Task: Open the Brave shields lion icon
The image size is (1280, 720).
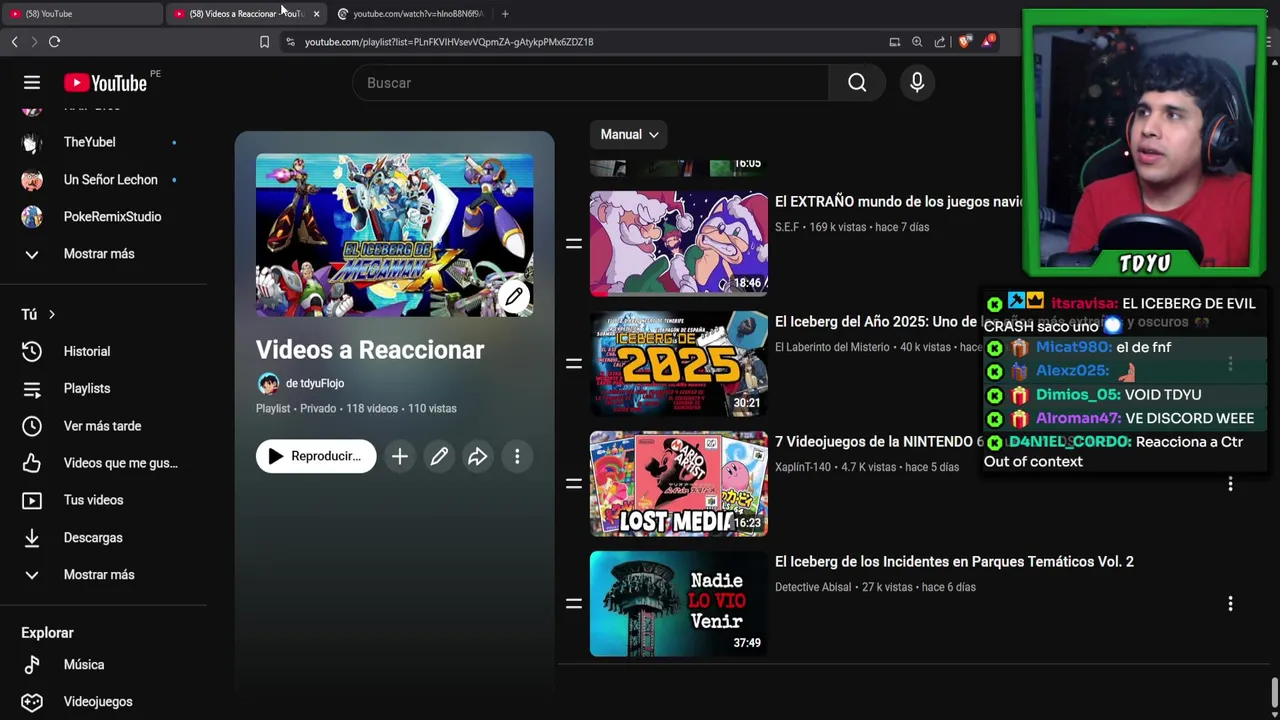Action: point(965,42)
